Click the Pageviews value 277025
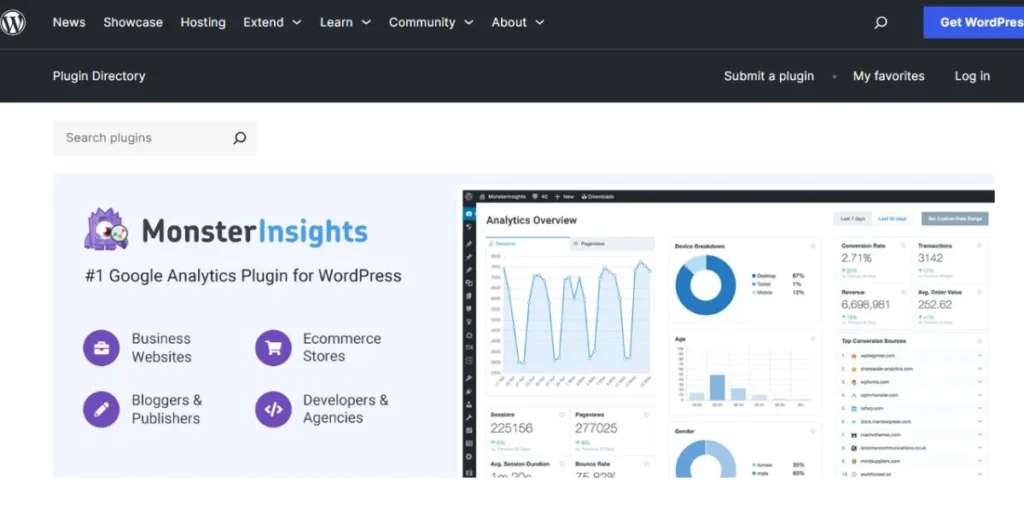 click(596, 428)
